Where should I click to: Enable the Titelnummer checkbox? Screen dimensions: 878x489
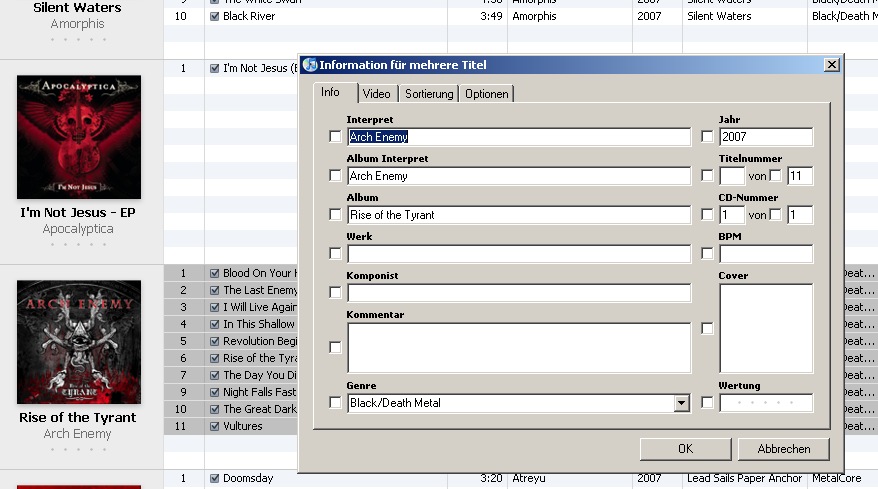click(x=707, y=176)
